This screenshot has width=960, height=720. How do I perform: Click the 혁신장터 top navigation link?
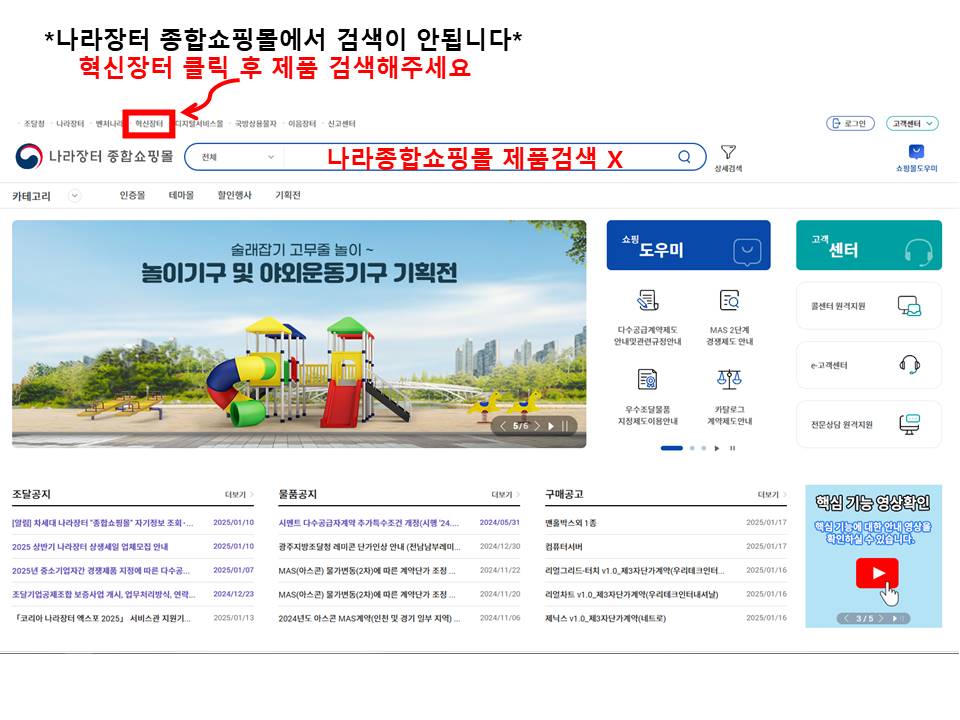pos(149,124)
